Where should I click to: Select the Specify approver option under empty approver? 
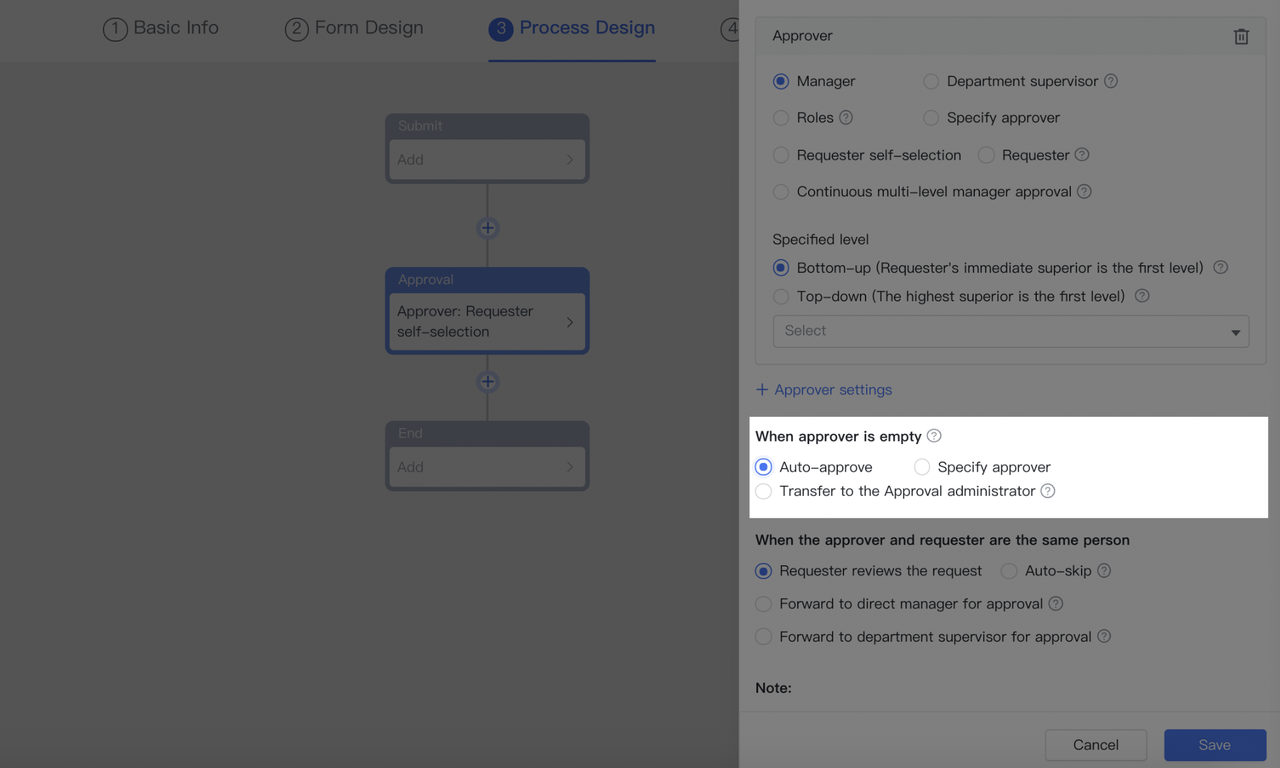[x=922, y=467]
